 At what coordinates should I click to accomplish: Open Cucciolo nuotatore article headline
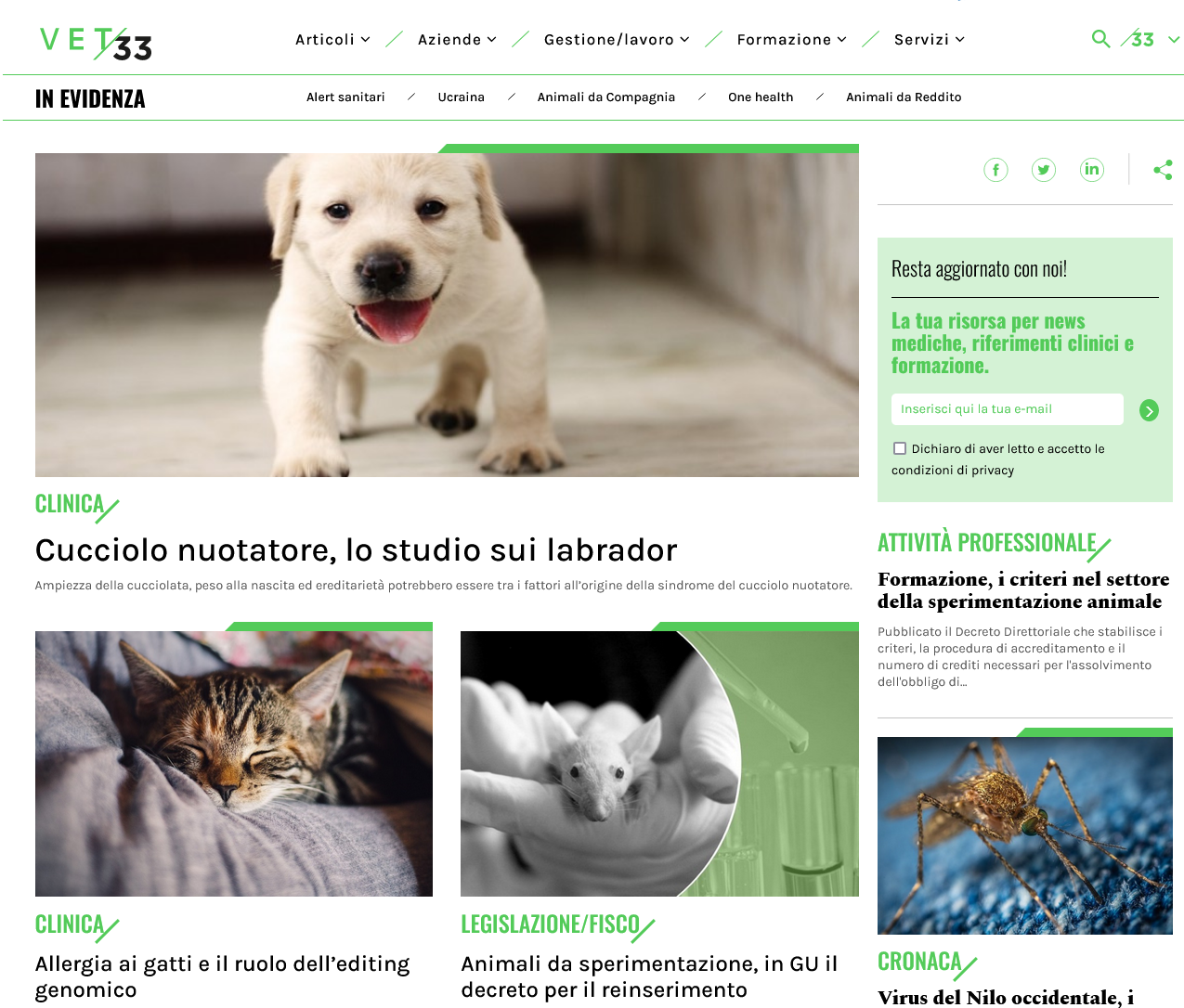coord(356,550)
